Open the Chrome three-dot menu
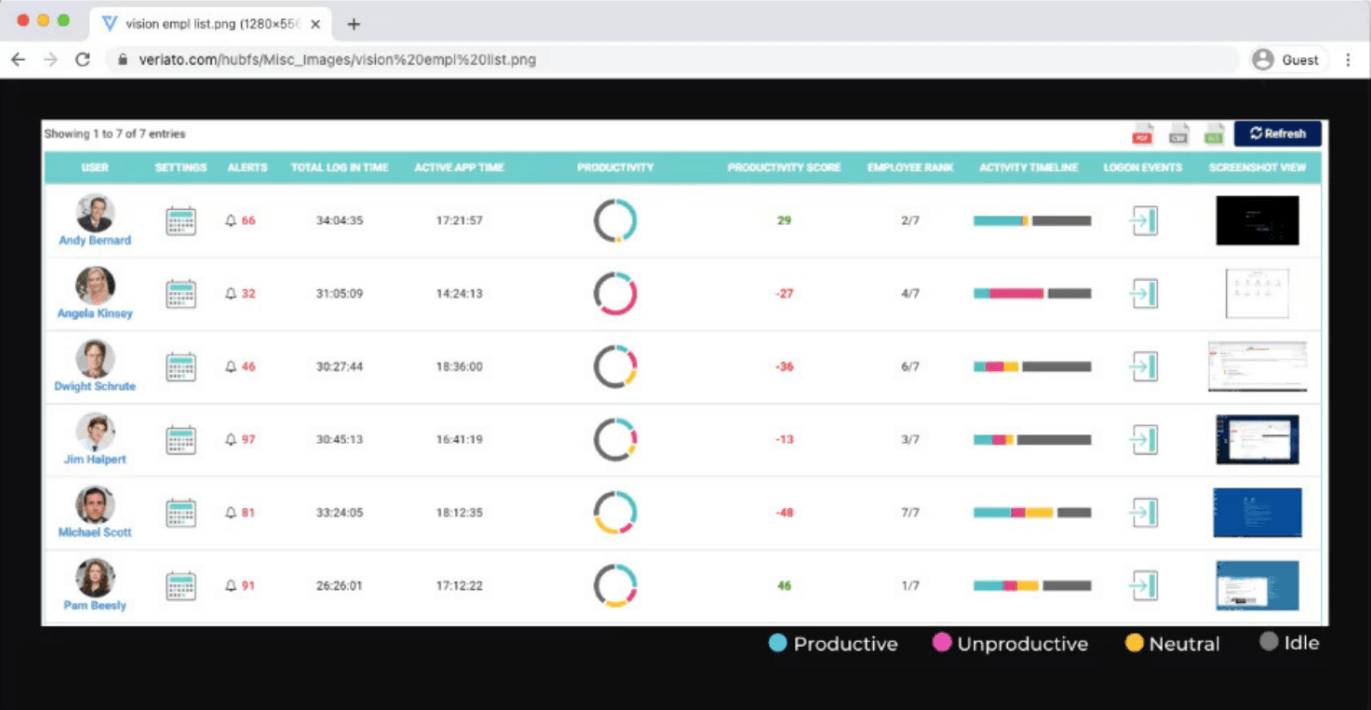The width and height of the screenshot is (1371, 710). click(x=1348, y=60)
